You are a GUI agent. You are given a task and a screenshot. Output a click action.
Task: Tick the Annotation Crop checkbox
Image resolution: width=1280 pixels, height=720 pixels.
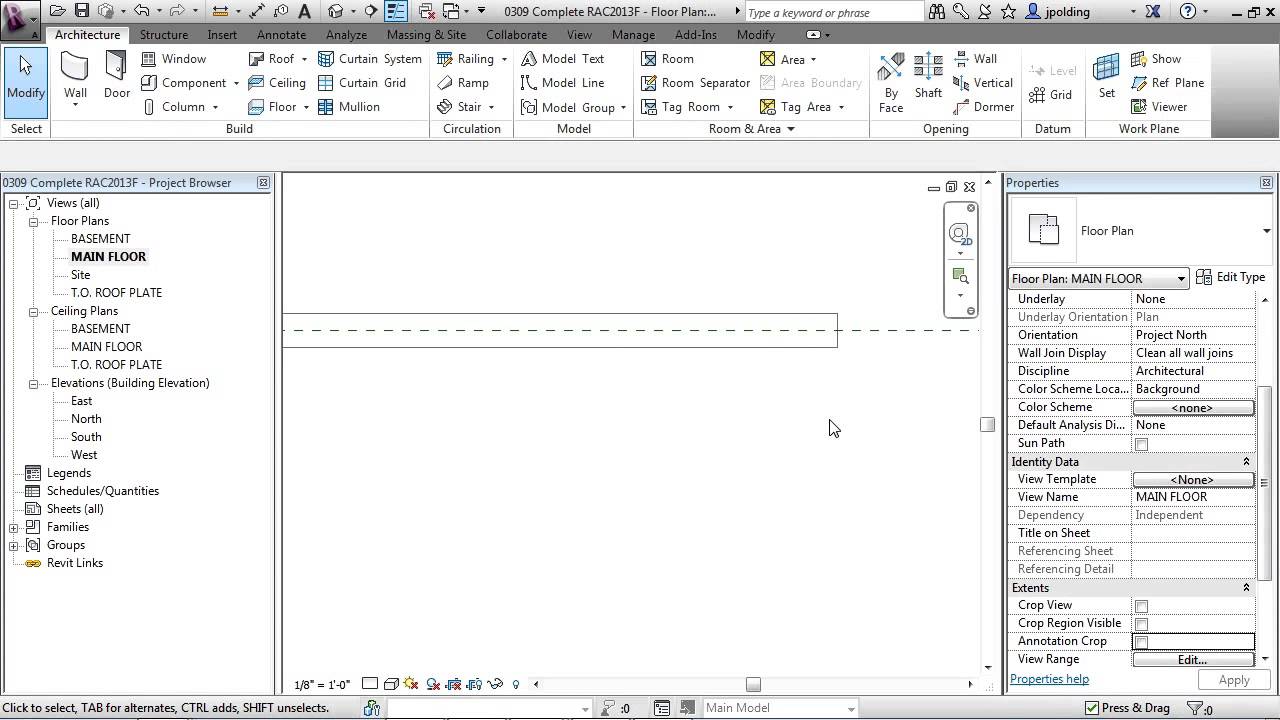point(1141,642)
